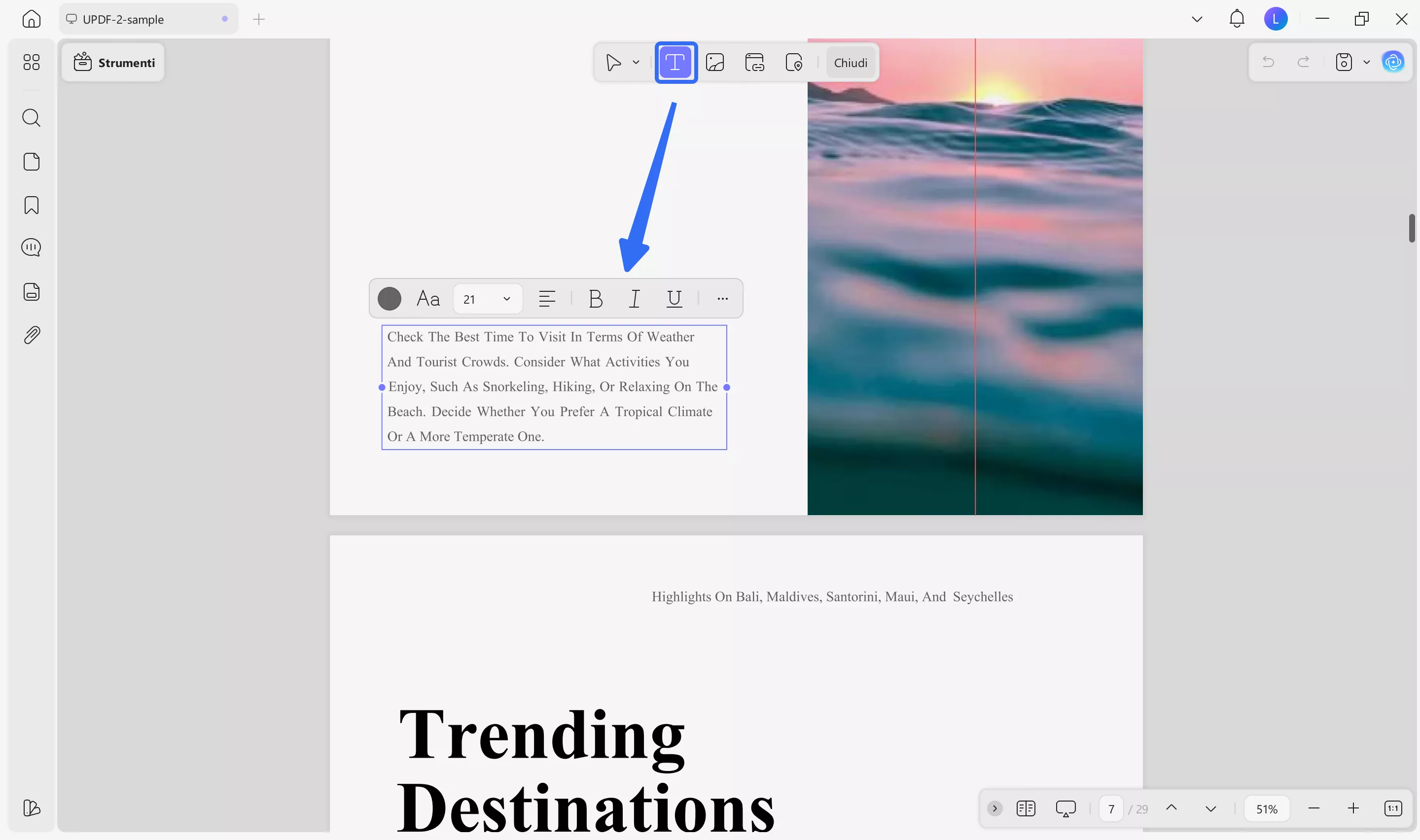Toggle bold formatting on the text
Viewport: 1420px width, 840px height.
click(x=596, y=298)
